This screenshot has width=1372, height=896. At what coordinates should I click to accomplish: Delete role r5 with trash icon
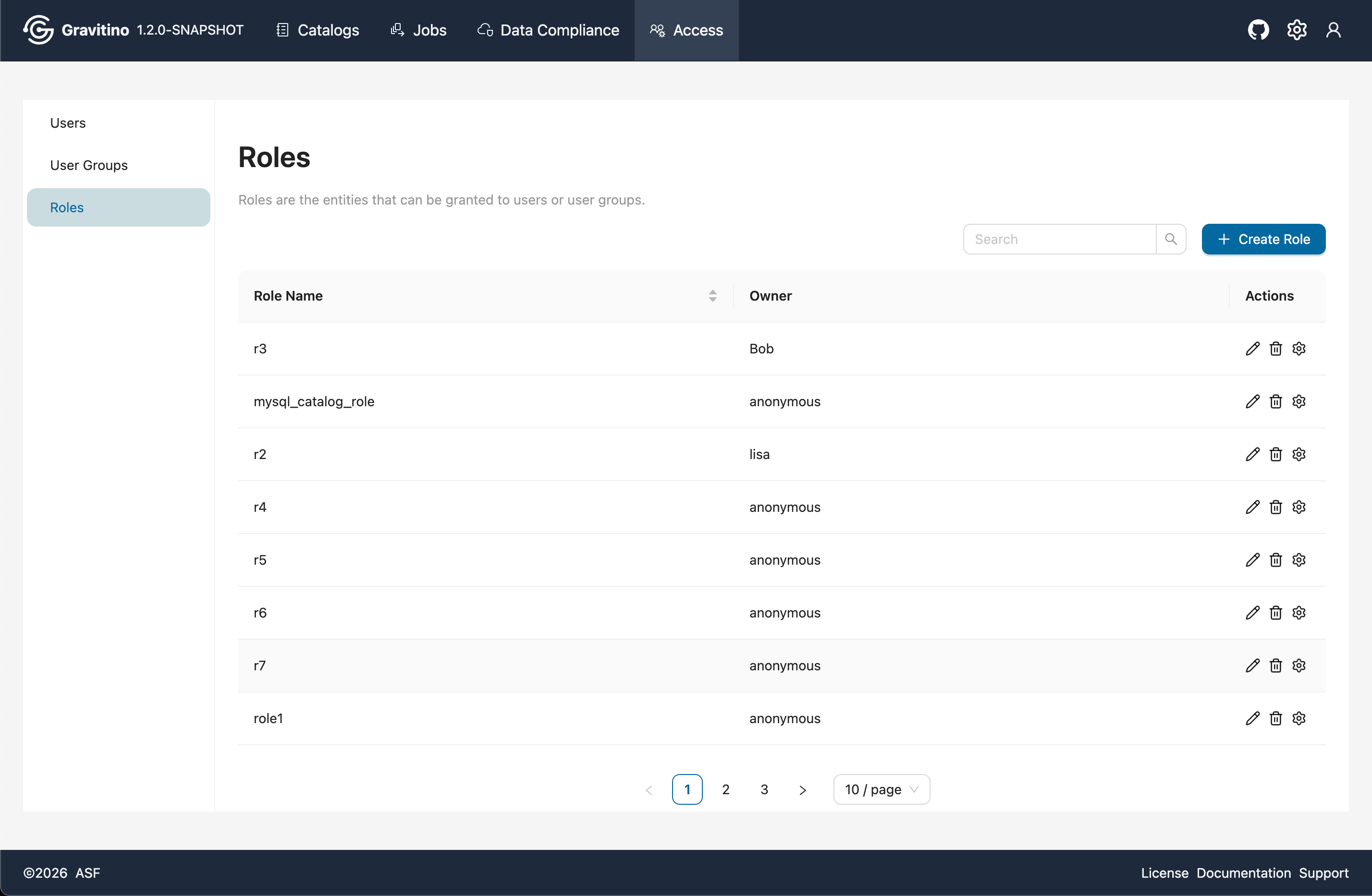point(1275,559)
